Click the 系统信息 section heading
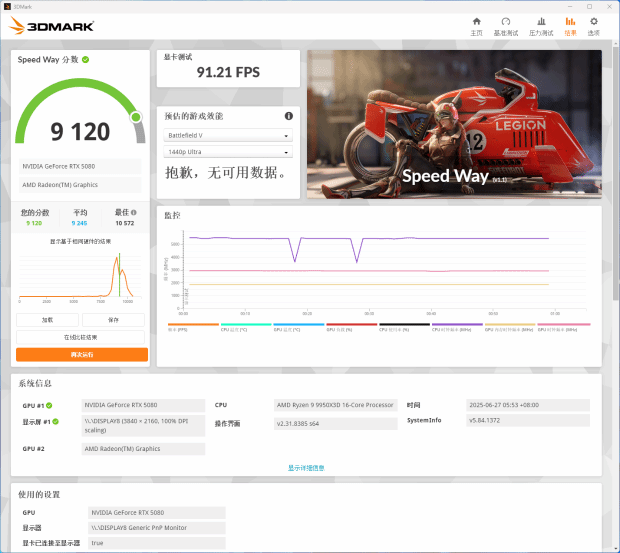 35,383
